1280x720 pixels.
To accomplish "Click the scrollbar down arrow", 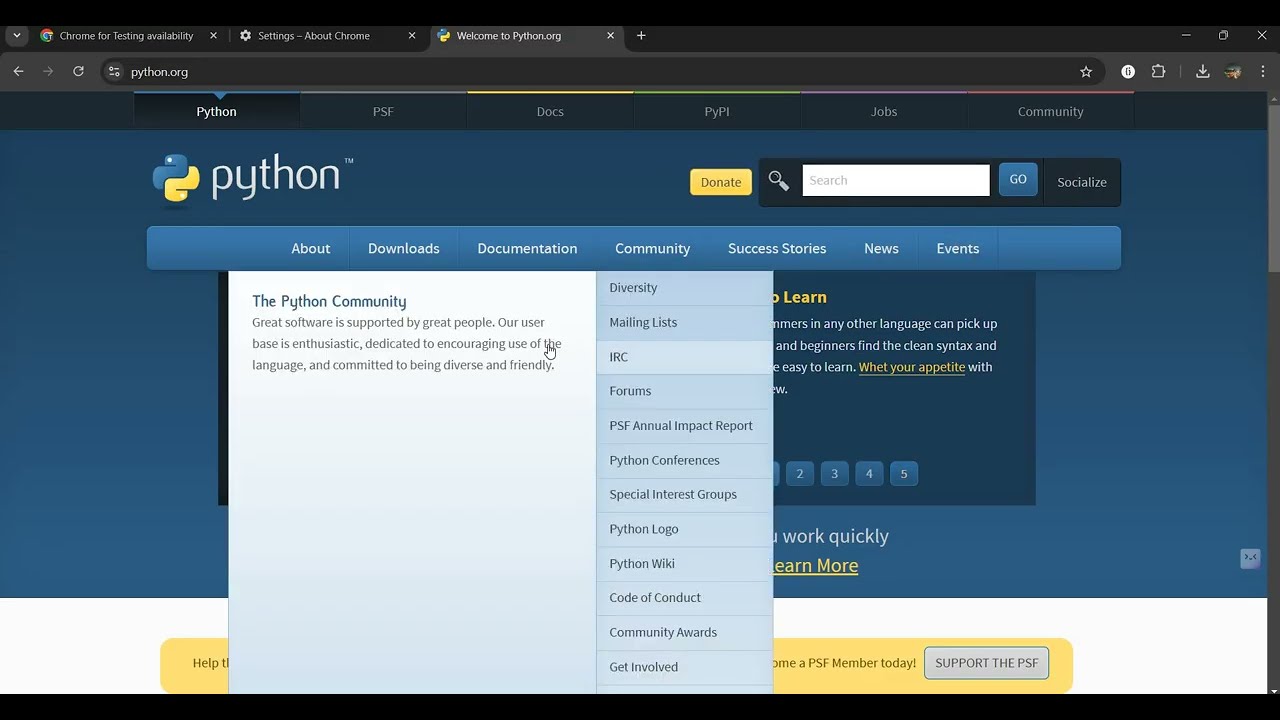I will tap(1273, 690).
